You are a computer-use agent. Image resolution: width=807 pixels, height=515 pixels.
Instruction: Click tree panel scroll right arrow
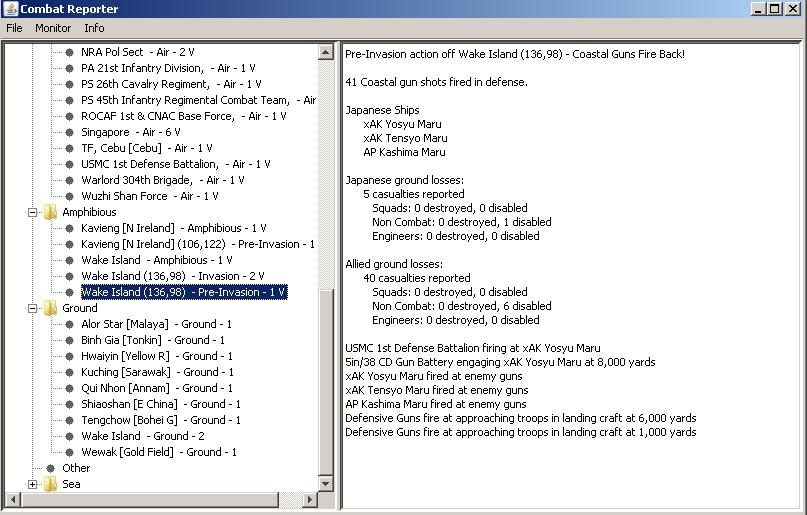click(309, 499)
